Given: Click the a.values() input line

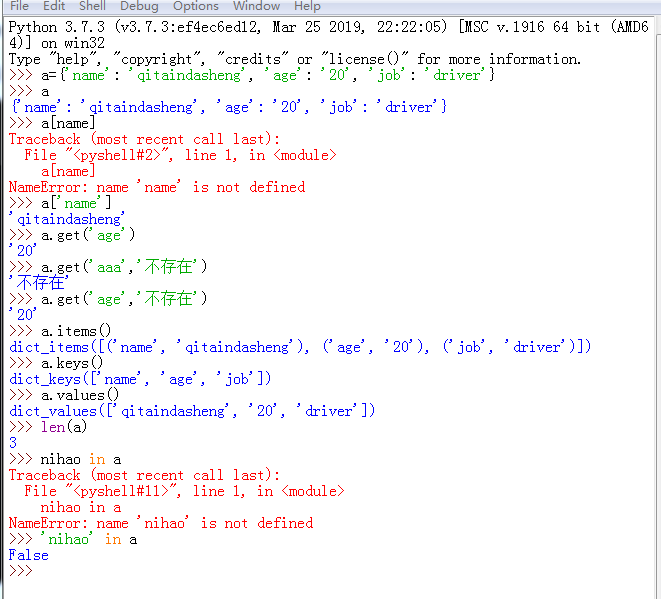Looking at the screenshot, I should pos(80,395).
